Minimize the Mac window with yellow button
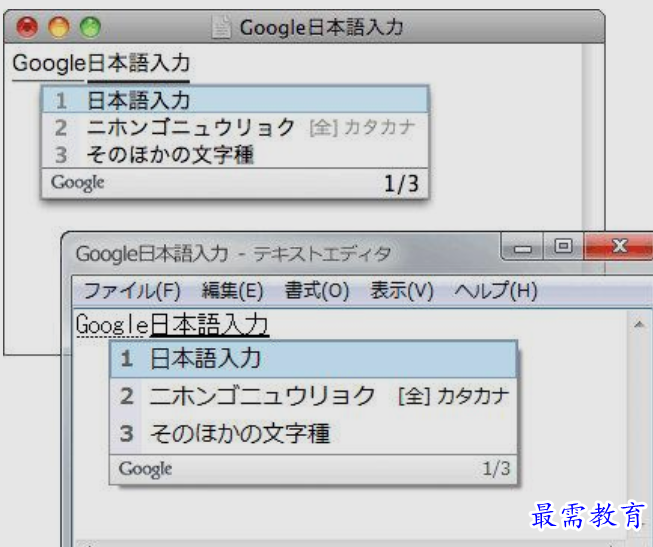Image resolution: width=653 pixels, height=547 pixels. pyautogui.click(x=59, y=27)
